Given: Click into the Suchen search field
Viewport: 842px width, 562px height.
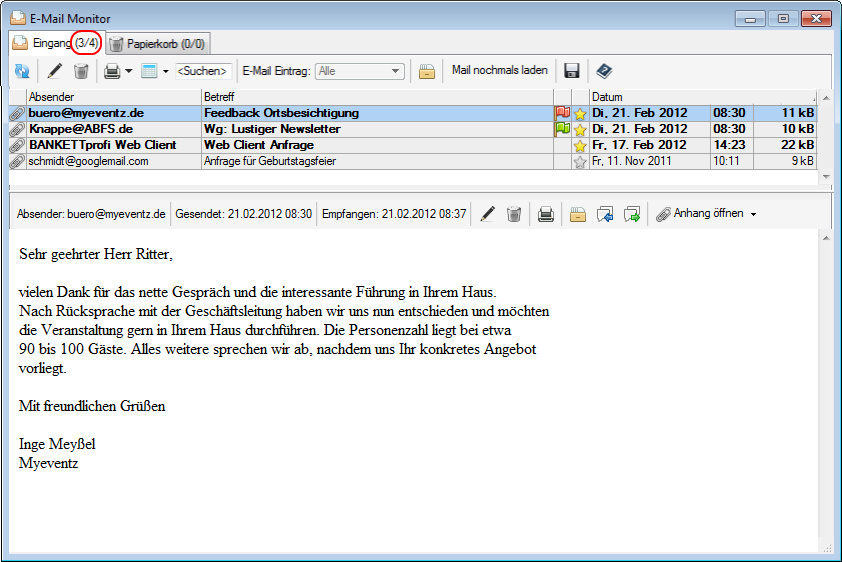Looking at the screenshot, I should (x=204, y=71).
